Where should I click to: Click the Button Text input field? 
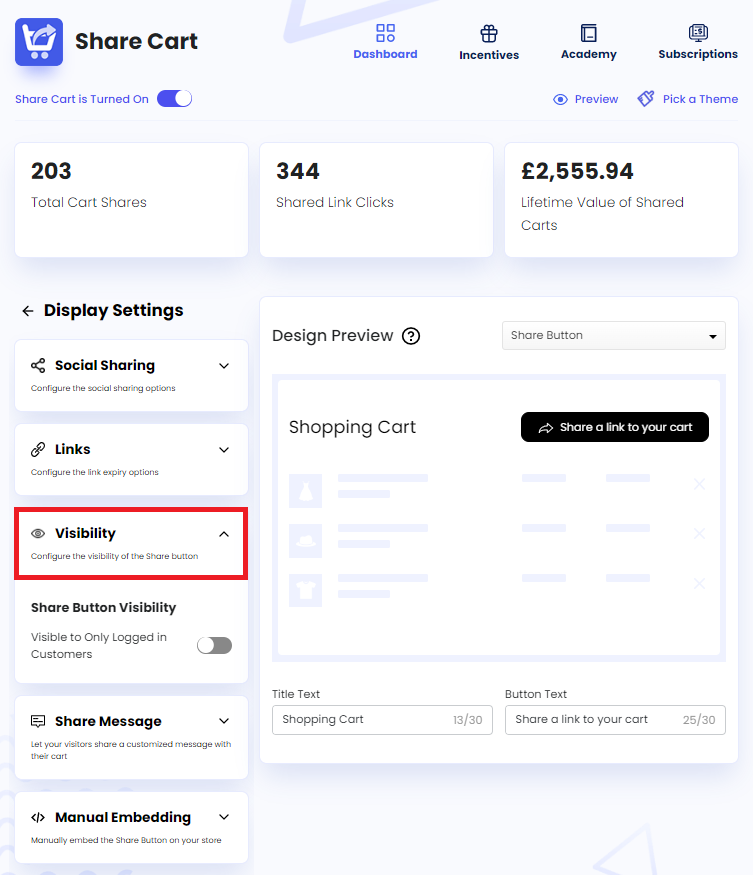click(x=615, y=720)
